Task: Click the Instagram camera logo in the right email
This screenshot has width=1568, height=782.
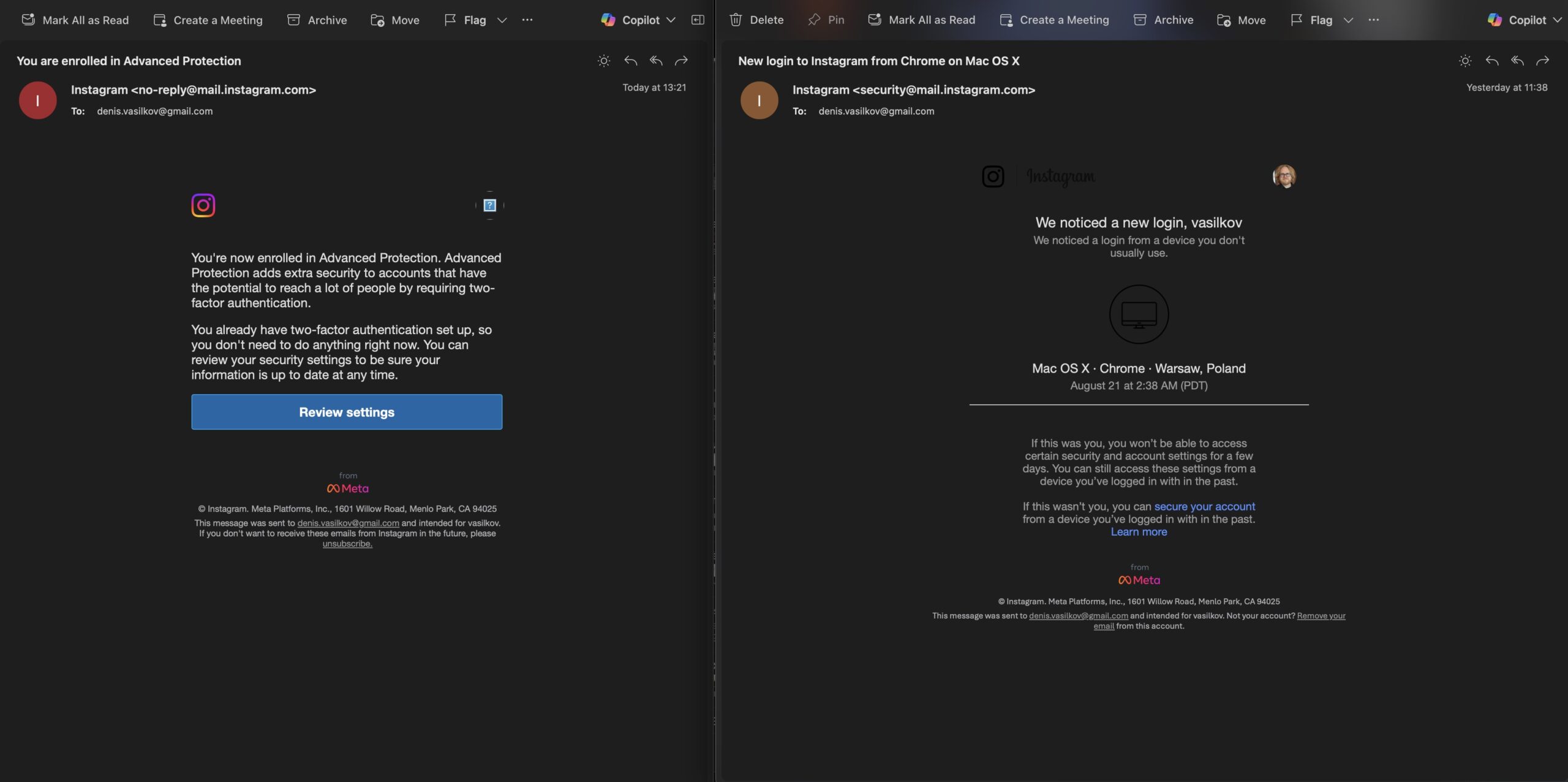Action: [993, 177]
